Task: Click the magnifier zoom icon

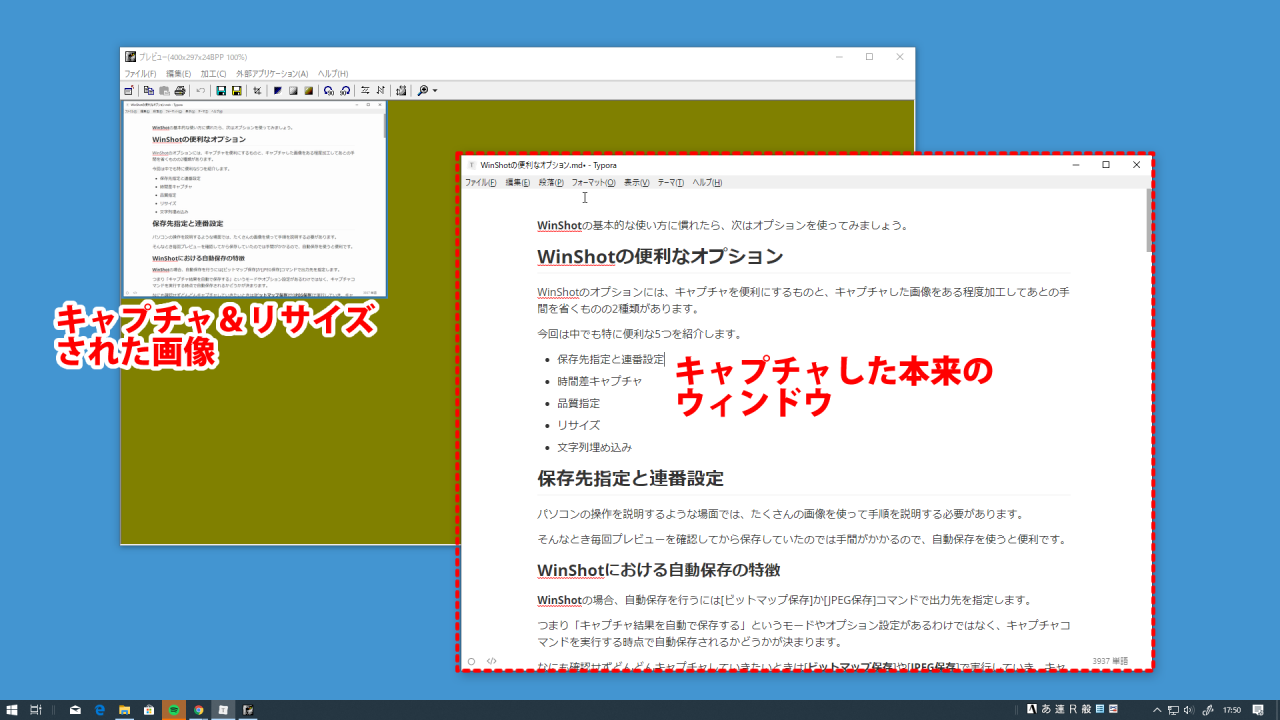Action: tap(422, 91)
